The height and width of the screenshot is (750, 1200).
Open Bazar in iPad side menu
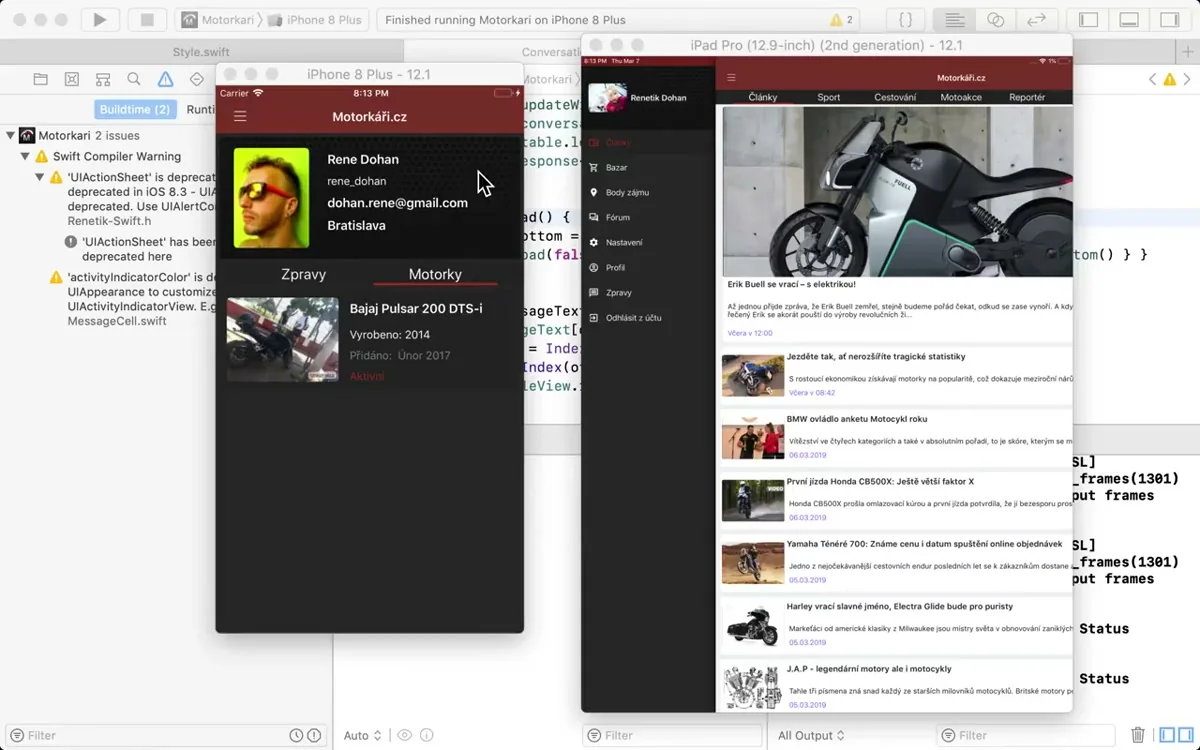pos(649,167)
